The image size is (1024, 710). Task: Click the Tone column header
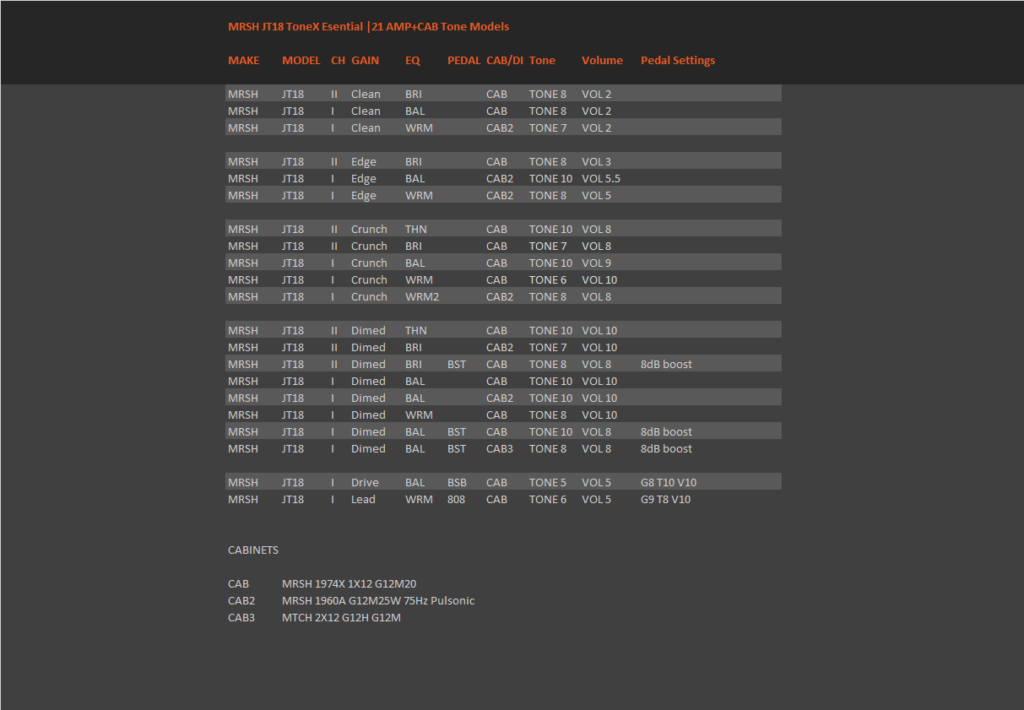tap(542, 60)
